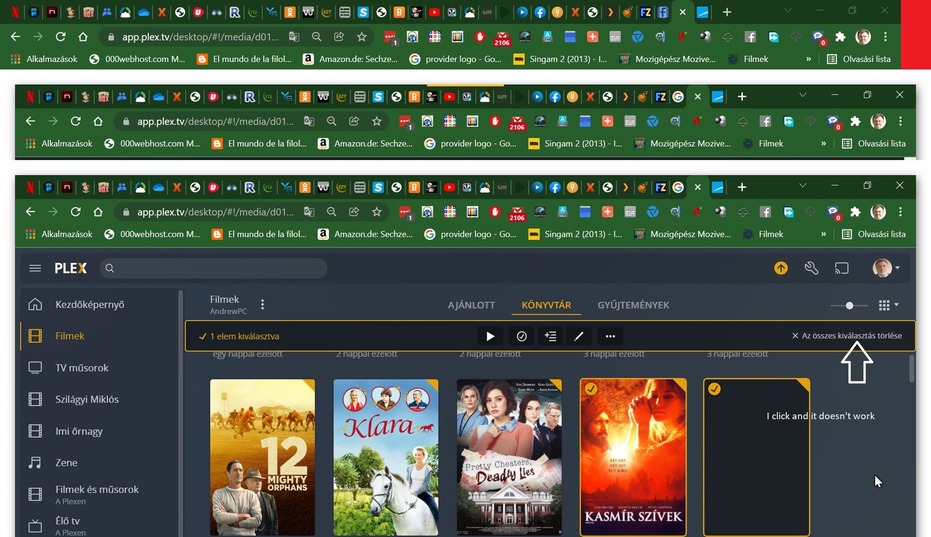Uncheck the blank poster's selection checkmark
The image size is (931, 537).
pos(714,389)
